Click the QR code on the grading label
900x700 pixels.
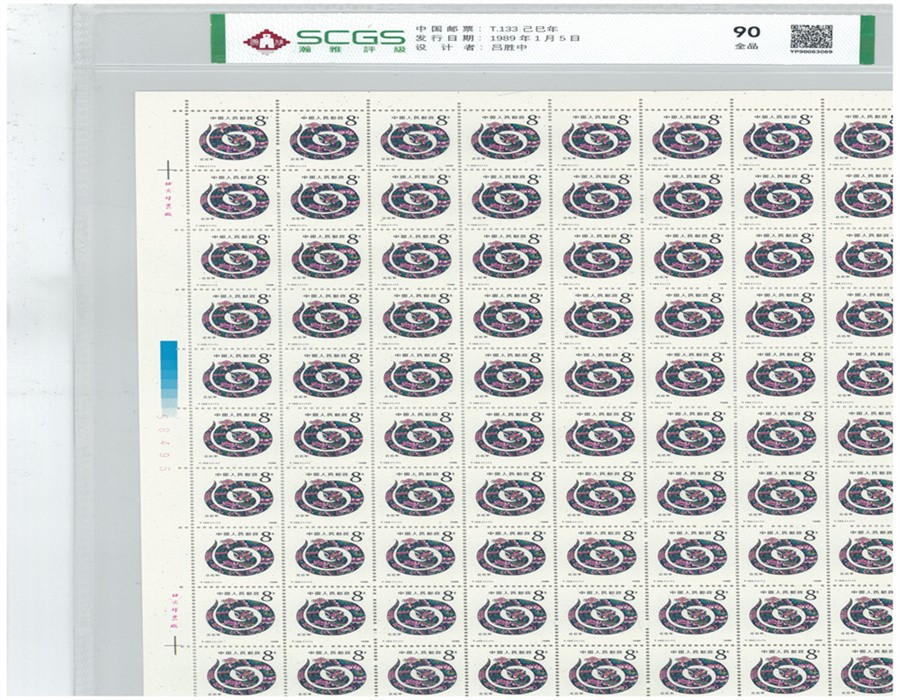[x=811, y=36]
